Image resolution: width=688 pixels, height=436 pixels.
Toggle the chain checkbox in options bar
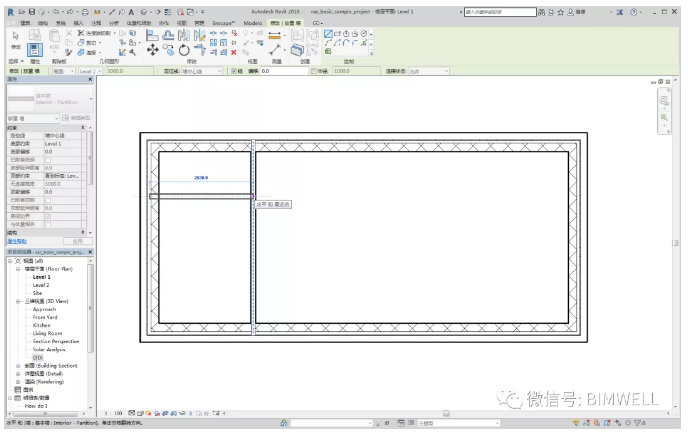(234, 71)
